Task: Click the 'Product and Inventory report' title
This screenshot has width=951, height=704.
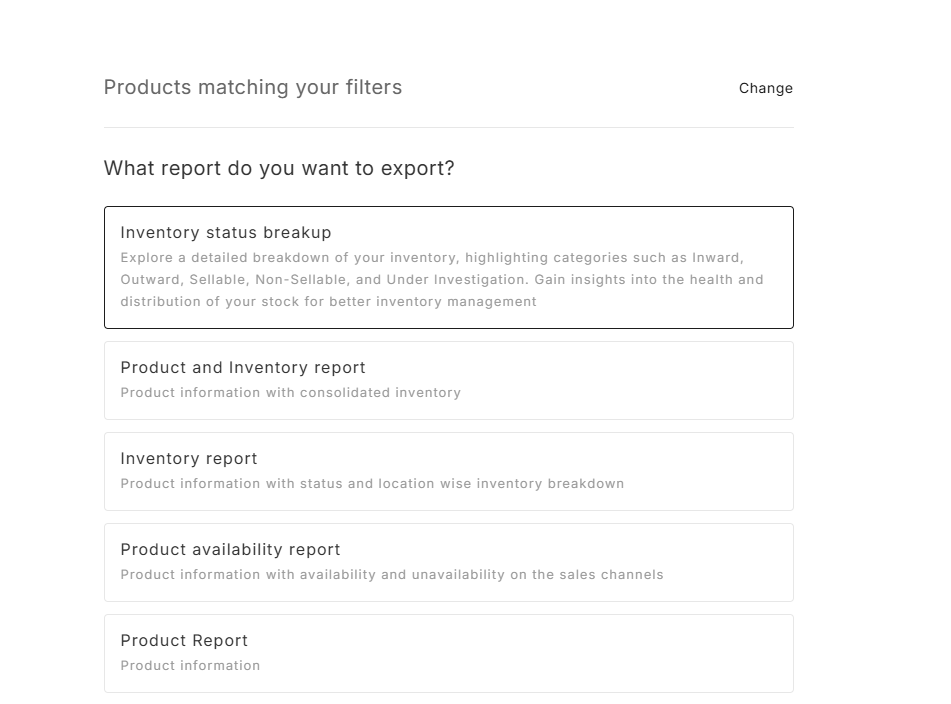Action: tap(243, 367)
